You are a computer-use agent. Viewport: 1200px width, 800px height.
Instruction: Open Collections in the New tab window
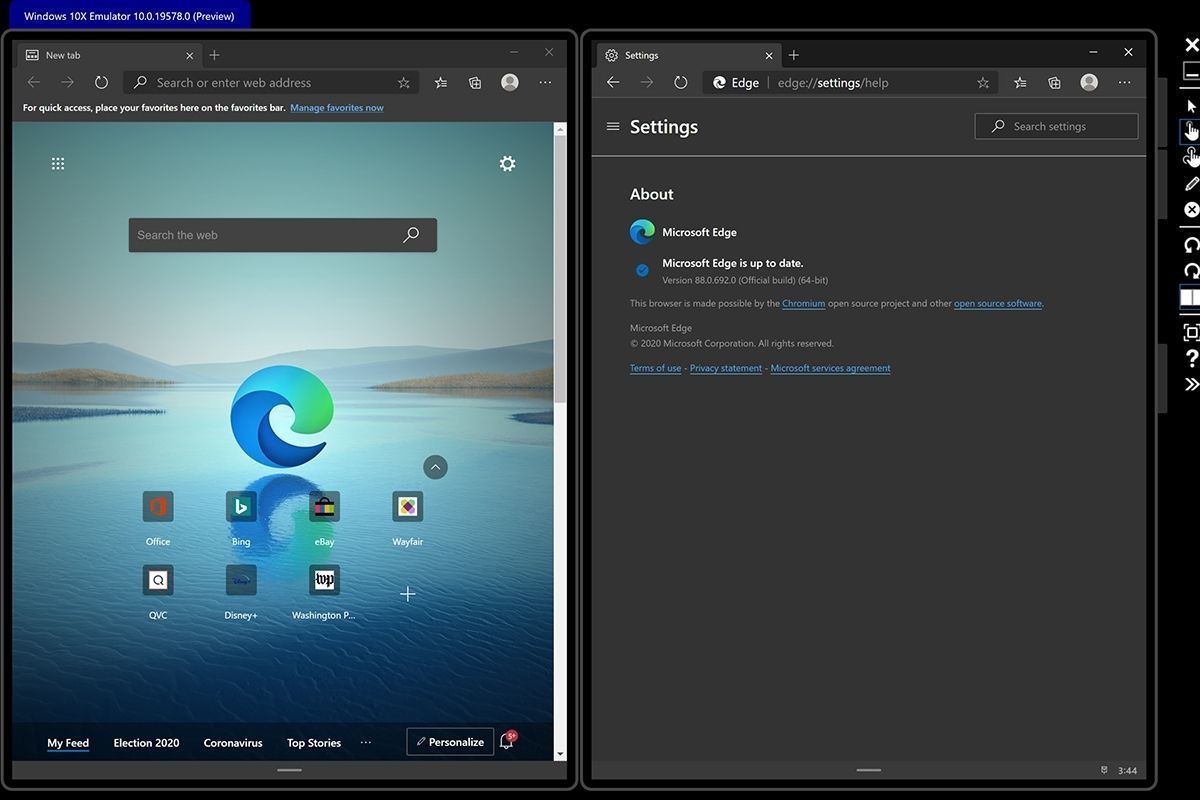point(476,83)
